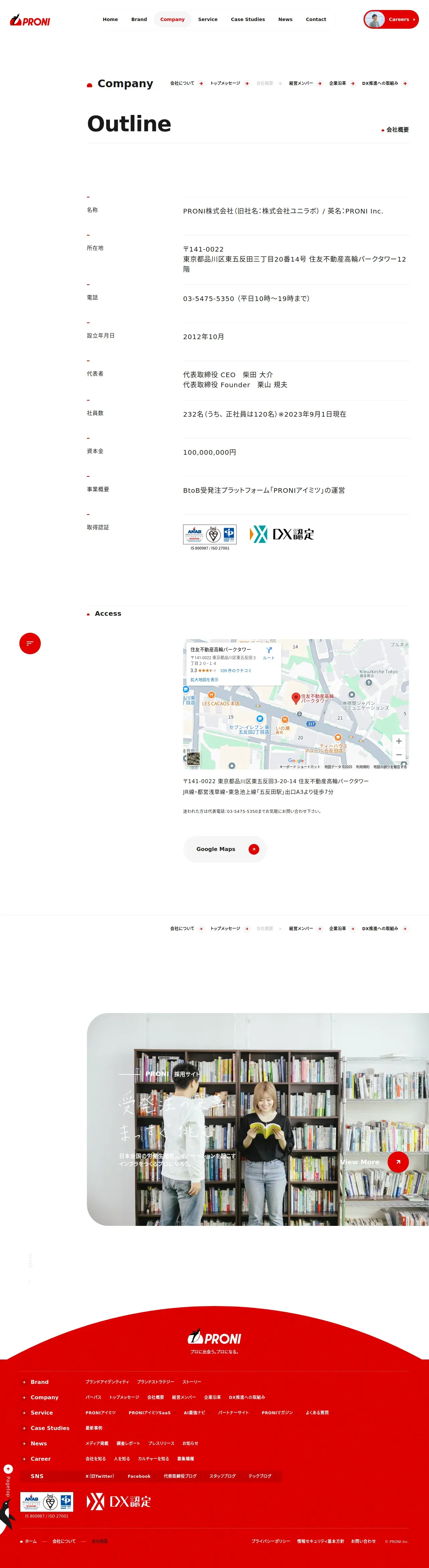429x1568 pixels.
Task: Open the footer Career heading link
Action: coord(41,1458)
